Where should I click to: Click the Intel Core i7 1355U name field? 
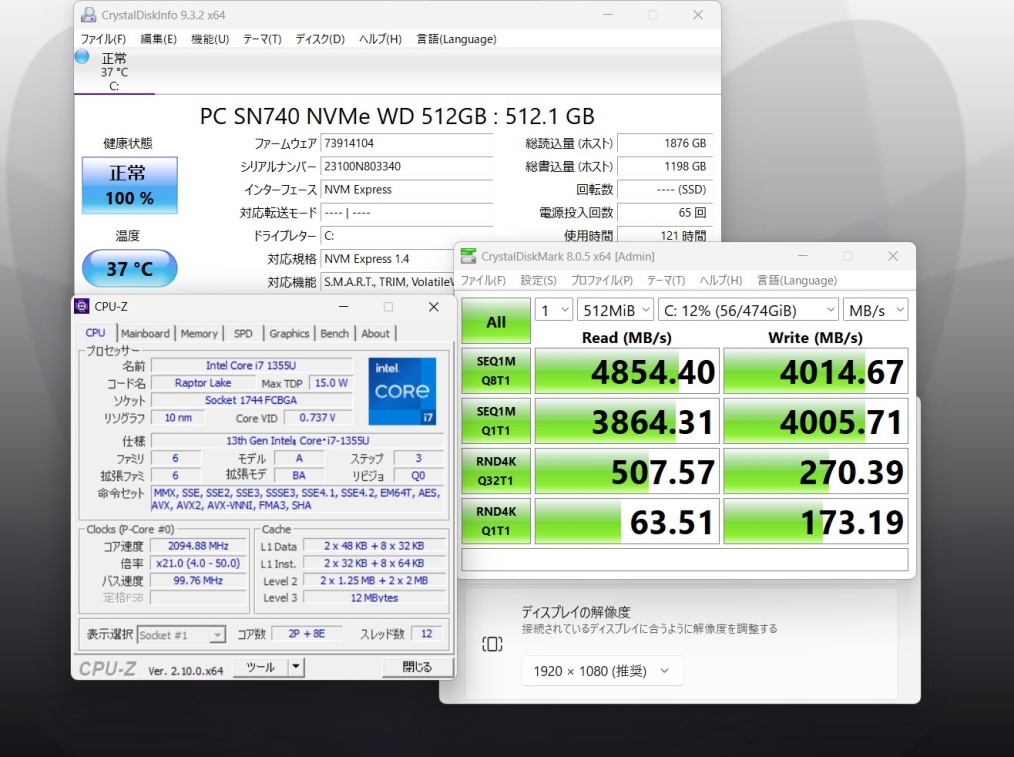[x=251, y=365]
